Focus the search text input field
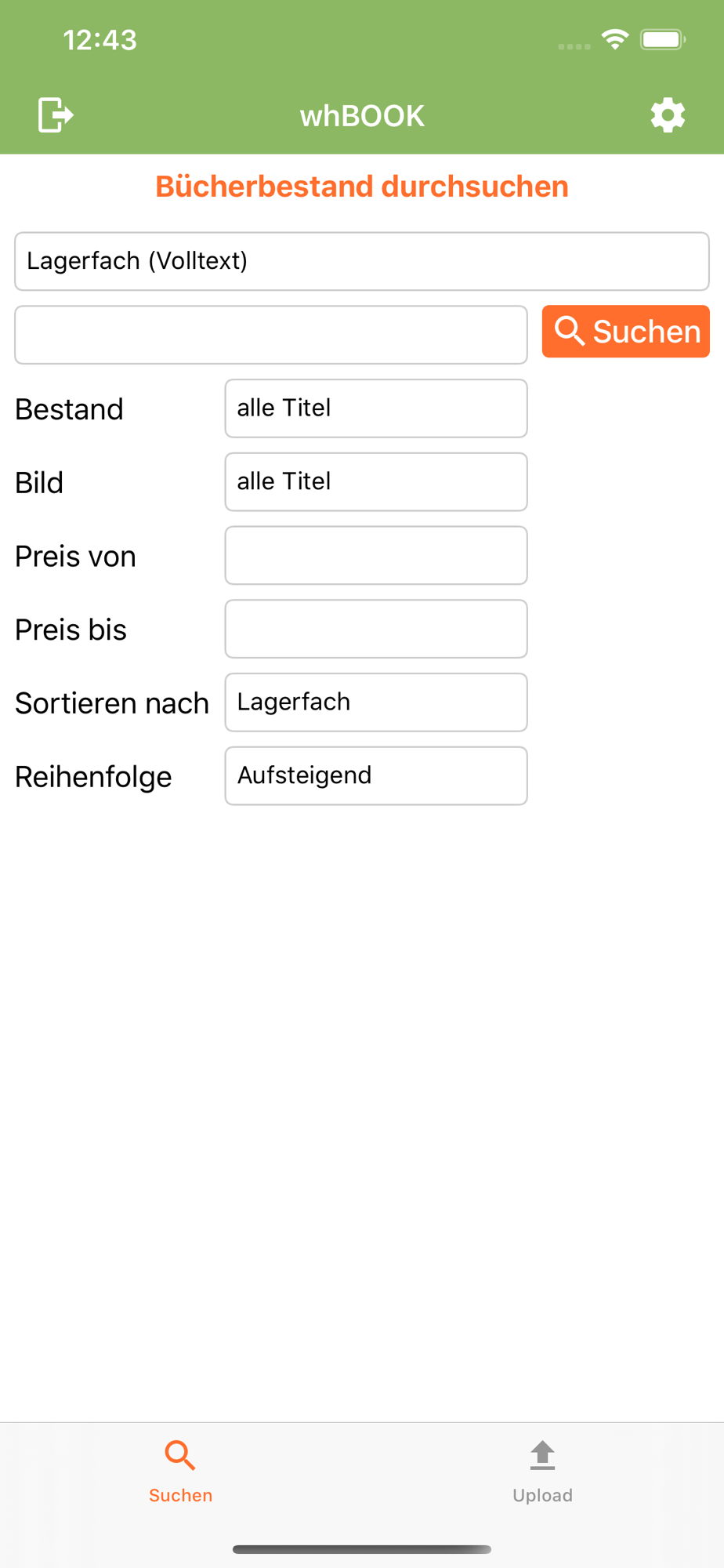This screenshot has width=724, height=1568. click(x=271, y=335)
